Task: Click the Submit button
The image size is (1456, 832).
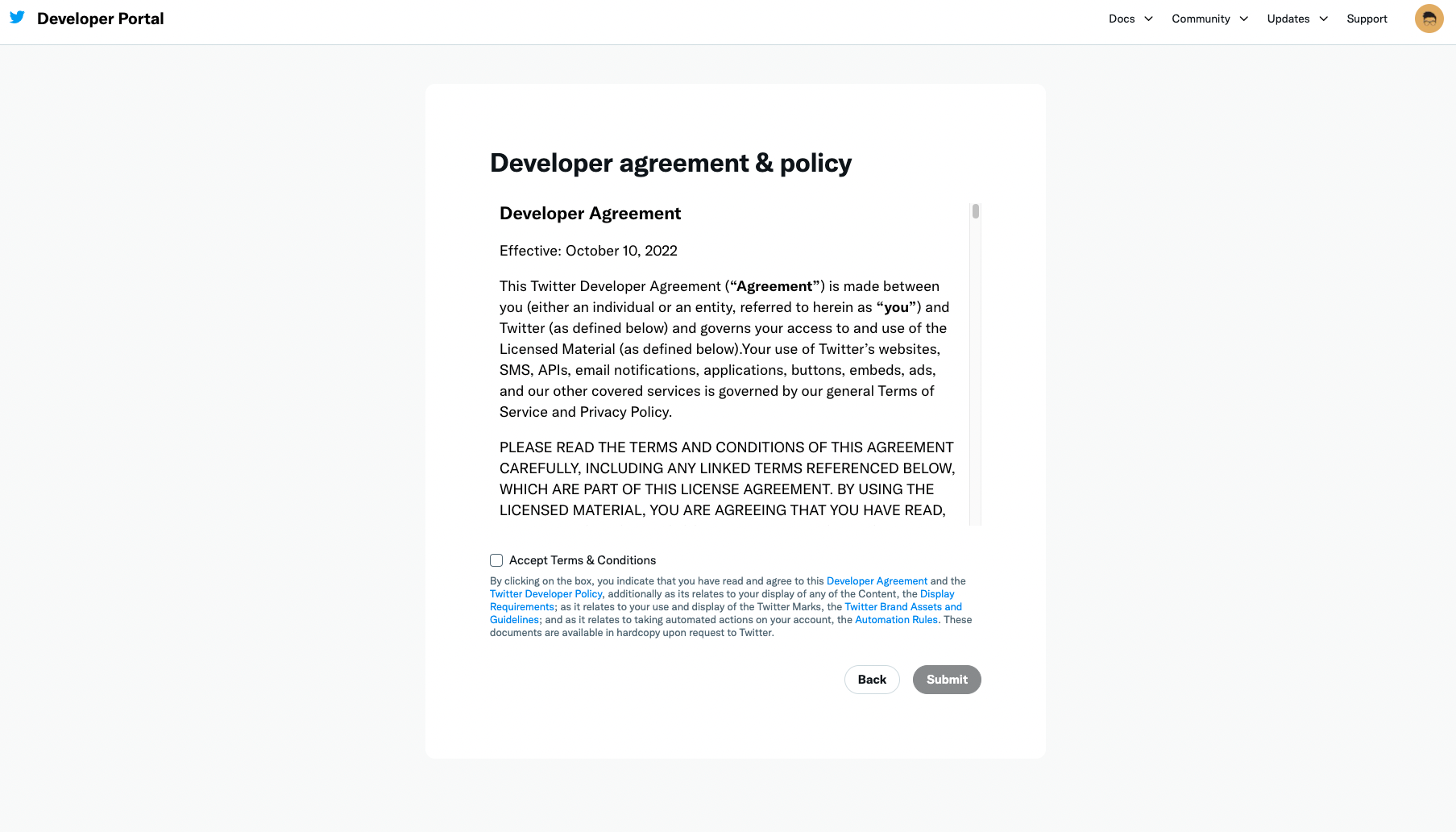Action: click(947, 680)
